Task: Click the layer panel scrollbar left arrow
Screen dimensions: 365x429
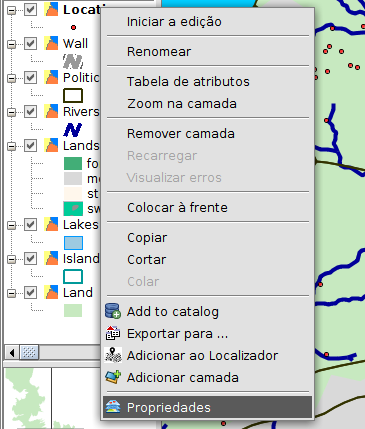Action: (12, 352)
